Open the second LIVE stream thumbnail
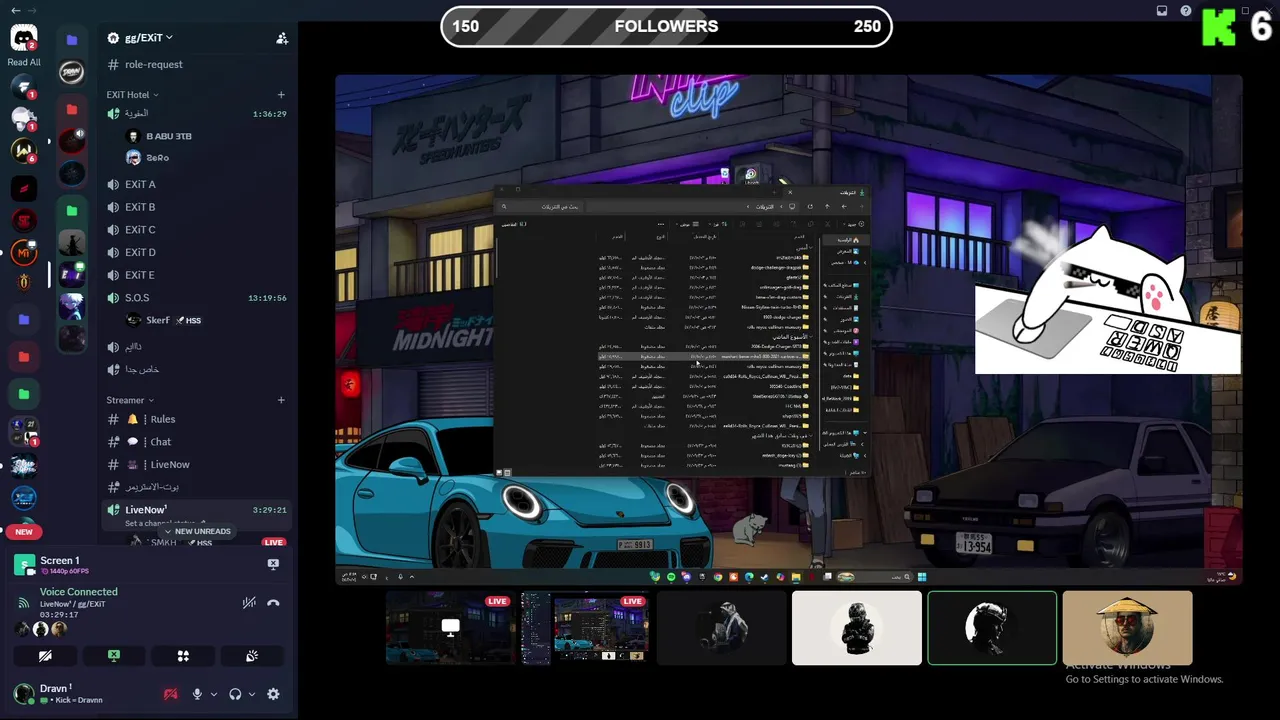 [x=585, y=627]
